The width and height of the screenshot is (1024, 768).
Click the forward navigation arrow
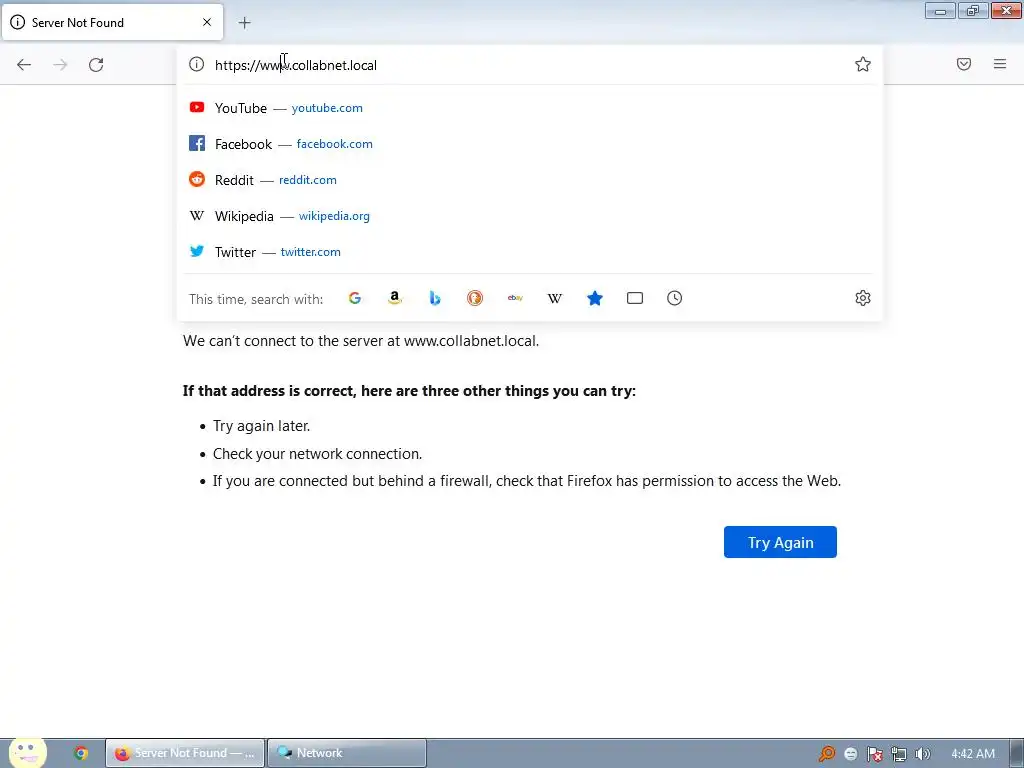pos(60,65)
